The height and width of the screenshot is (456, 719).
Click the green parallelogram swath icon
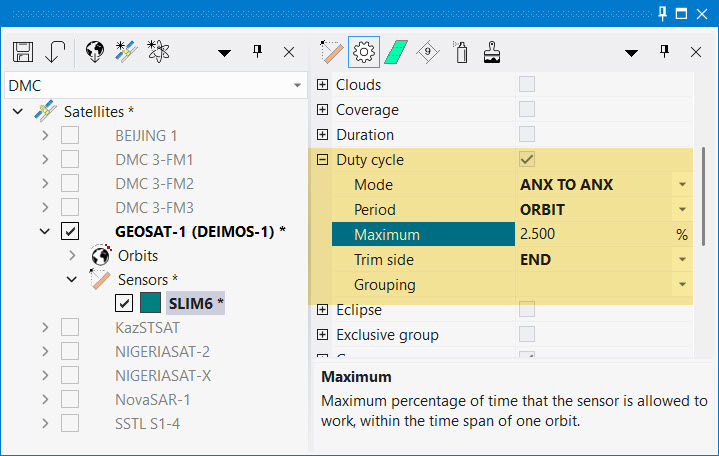395,51
